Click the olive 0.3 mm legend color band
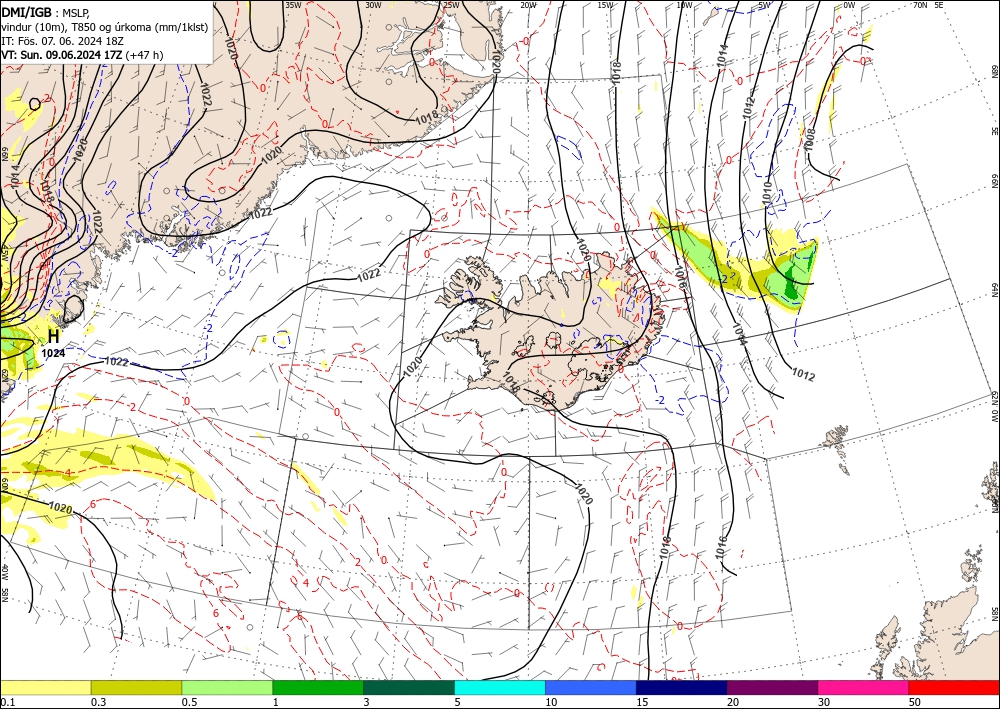The height and width of the screenshot is (709, 1000). 136,687
